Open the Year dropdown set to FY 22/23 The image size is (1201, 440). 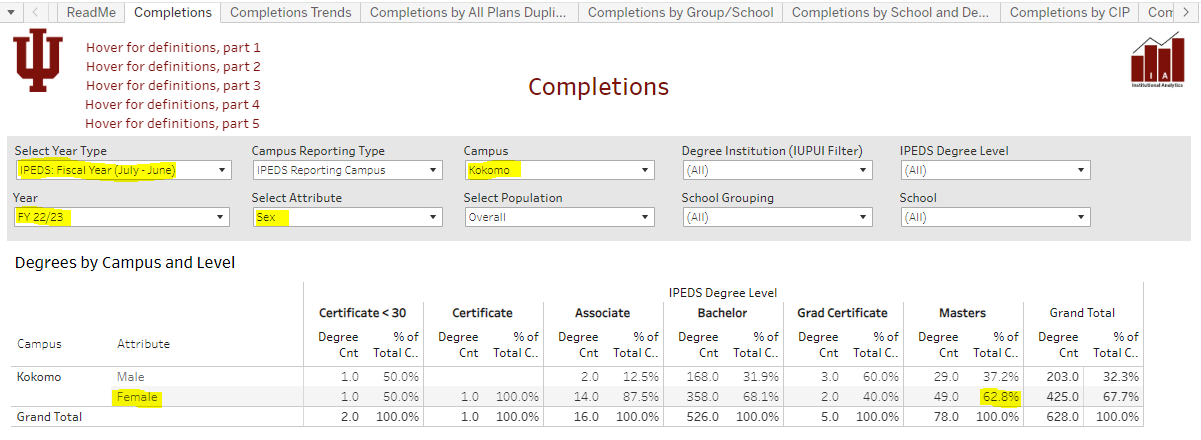tap(122, 218)
